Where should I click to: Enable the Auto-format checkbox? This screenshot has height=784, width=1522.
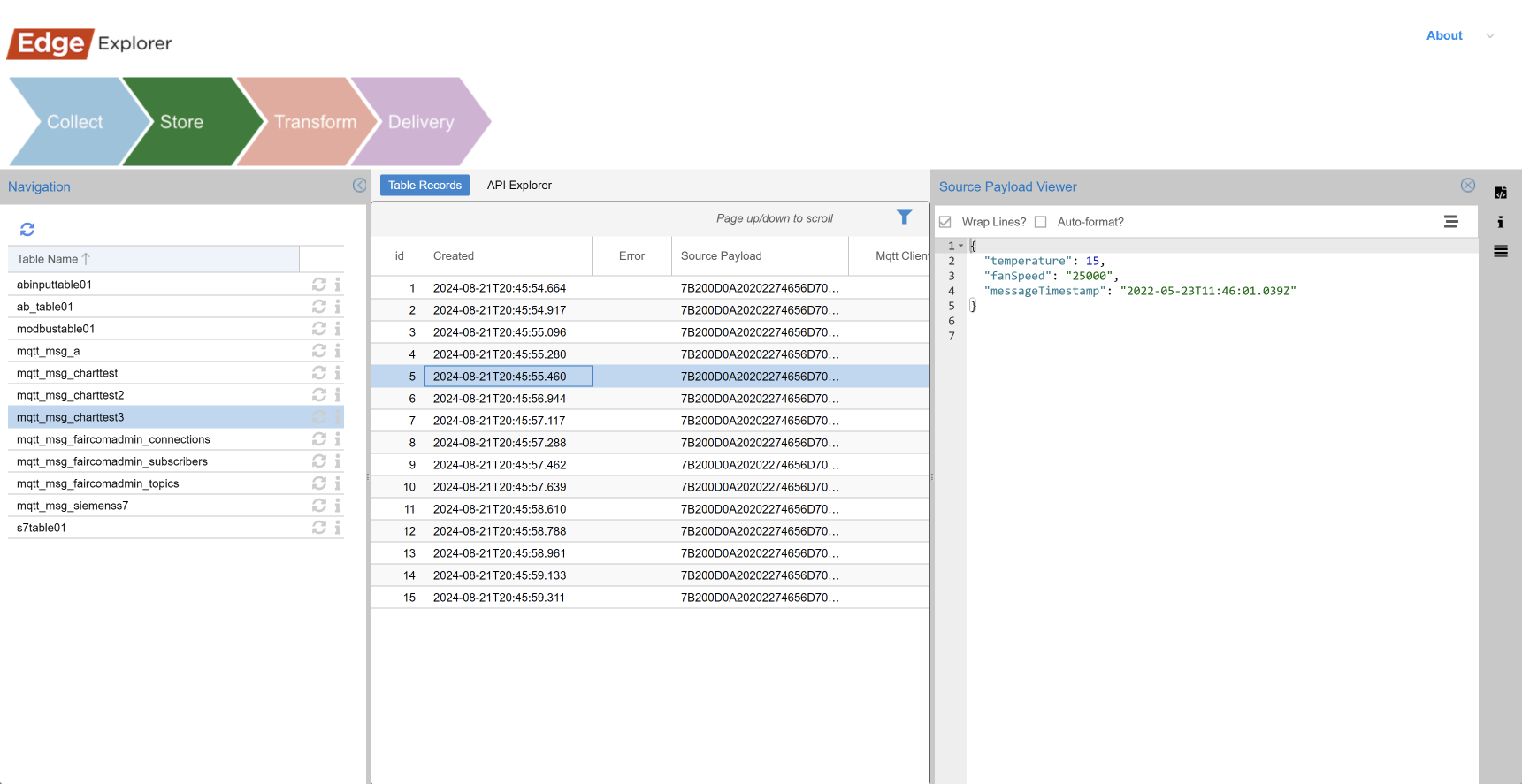[1041, 222]
